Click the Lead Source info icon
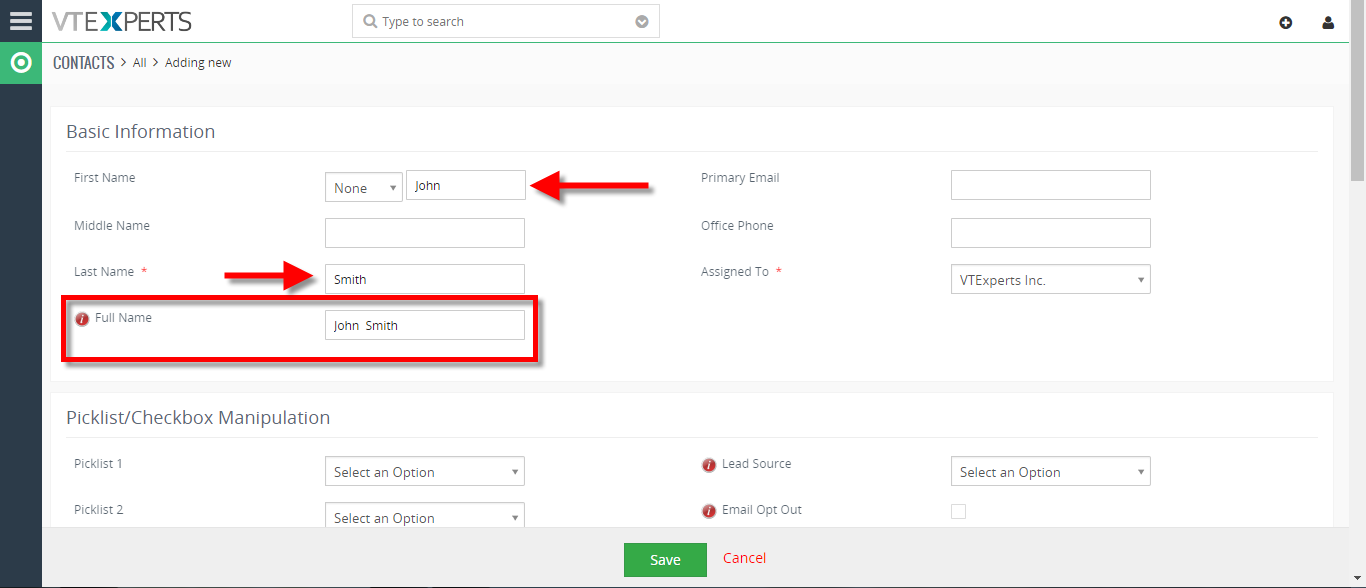 click(709, 465)
